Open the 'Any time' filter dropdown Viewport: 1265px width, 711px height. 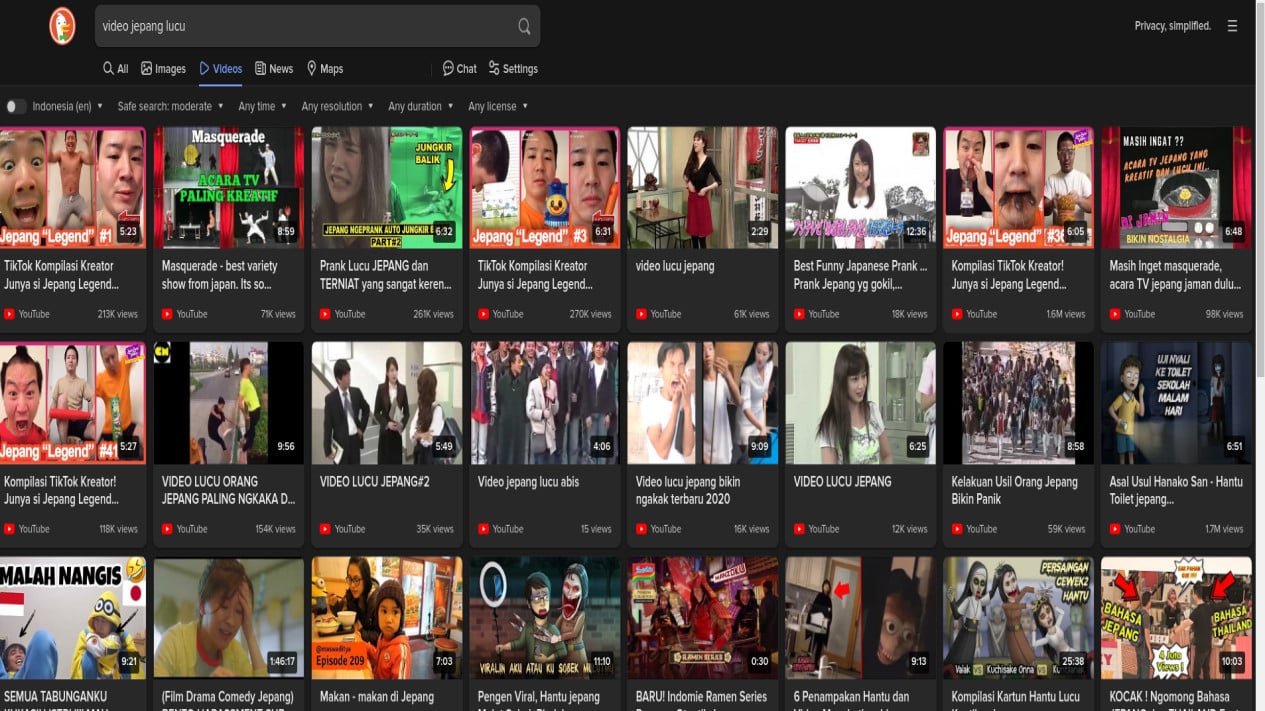[258, 106]
